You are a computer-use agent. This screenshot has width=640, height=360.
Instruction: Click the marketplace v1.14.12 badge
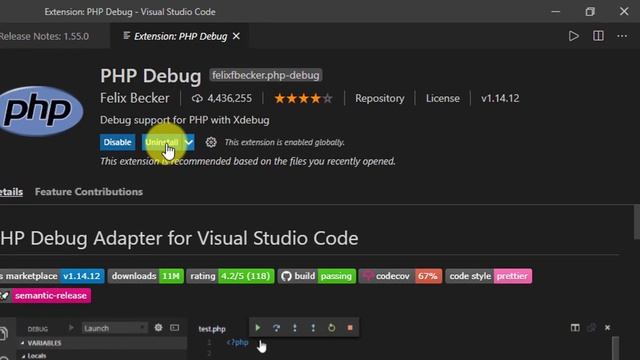pyautogui.click(x=52, y=276)
